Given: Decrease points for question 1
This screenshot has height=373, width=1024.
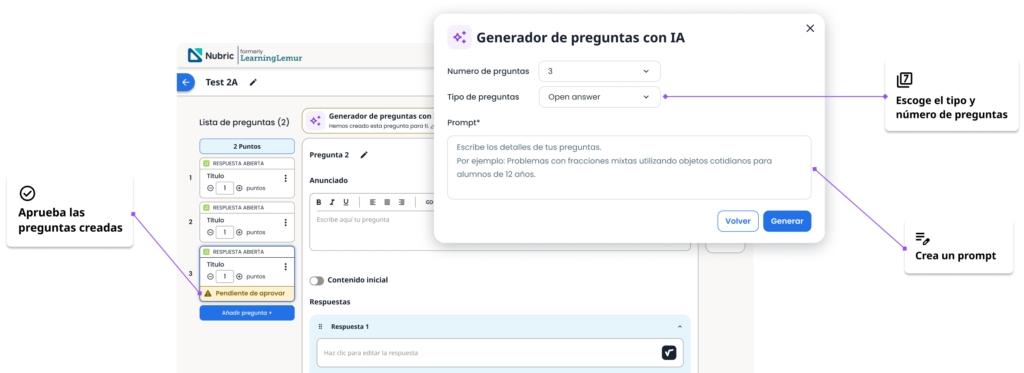Looking at the screenshot, I should 210,188.
